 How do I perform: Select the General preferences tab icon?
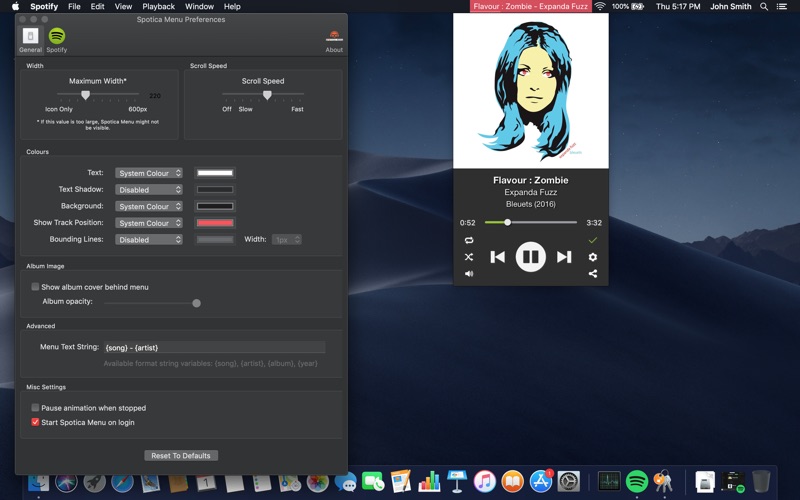30,36
